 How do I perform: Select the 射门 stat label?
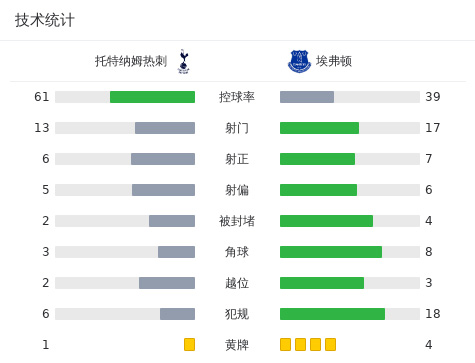(x=237, y=128)
